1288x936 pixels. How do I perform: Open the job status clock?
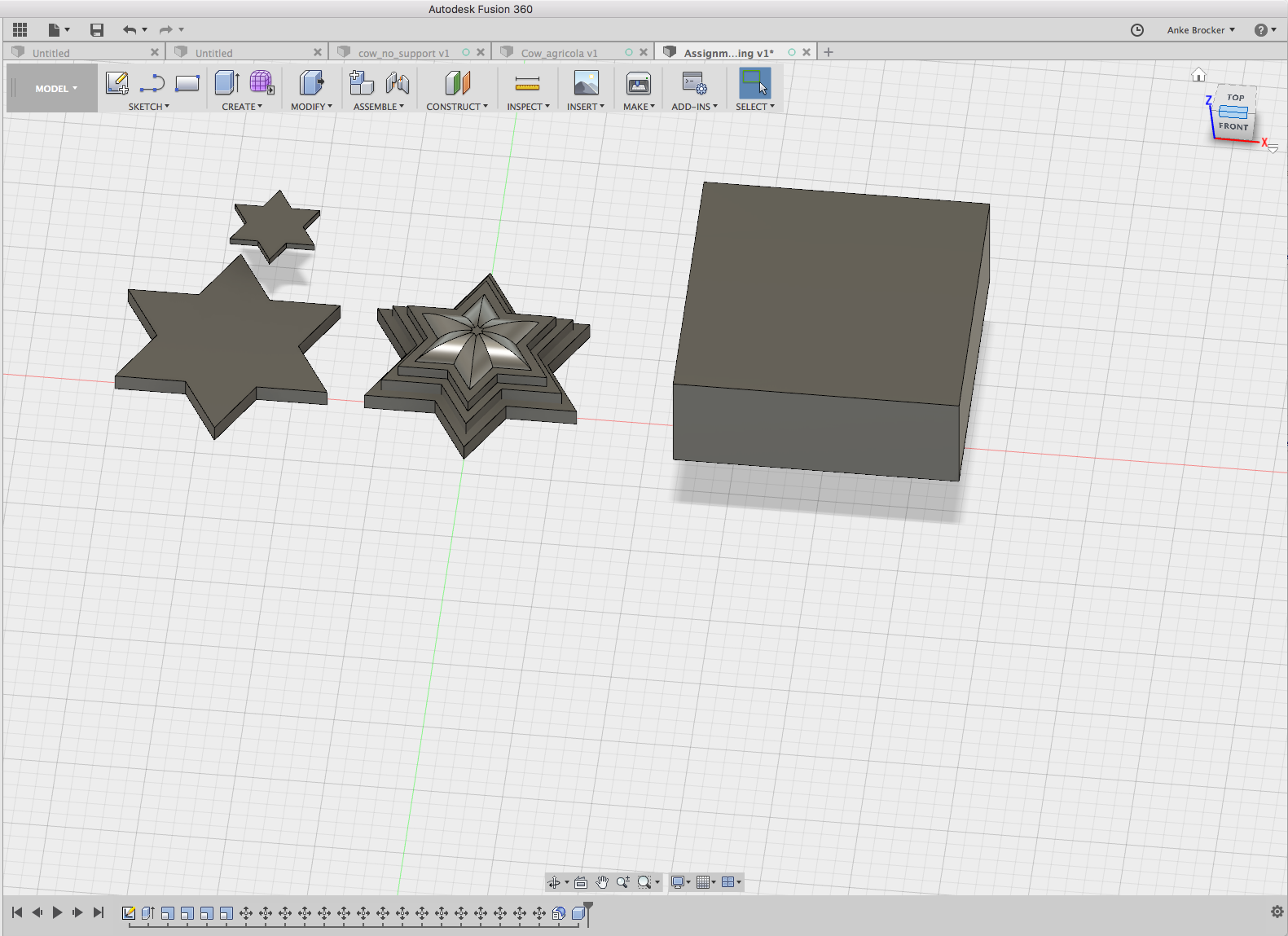[x=1137, y=30]
